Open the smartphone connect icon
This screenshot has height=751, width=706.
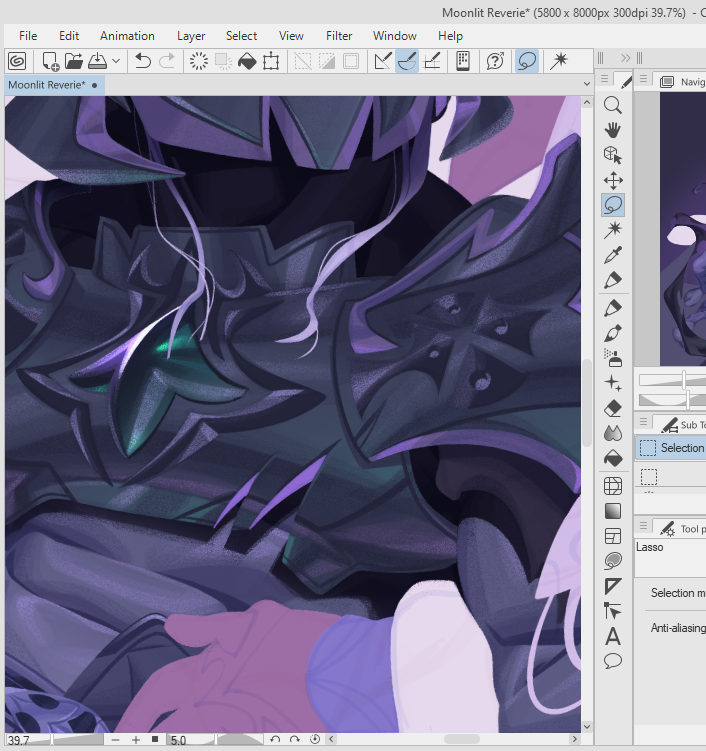tap(463, 61)
